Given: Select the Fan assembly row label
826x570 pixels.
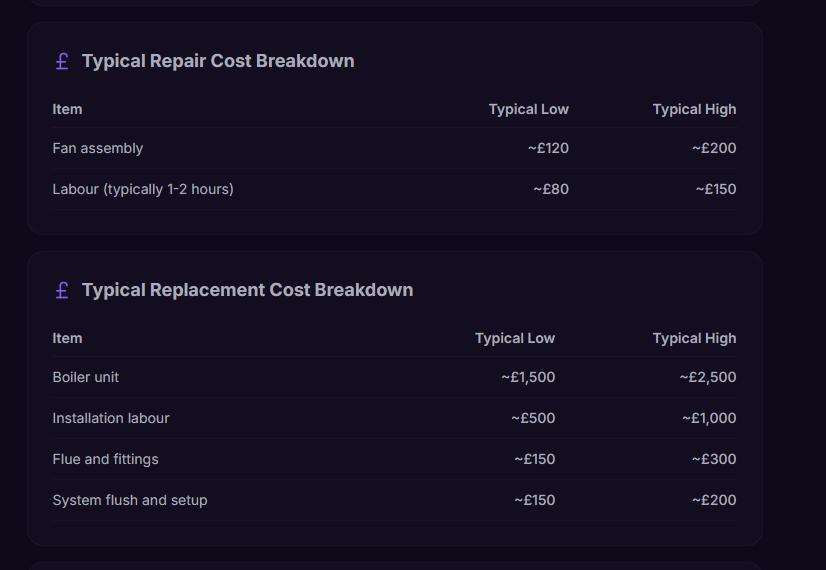Looking at the screenshot, I should coord(98,149).
